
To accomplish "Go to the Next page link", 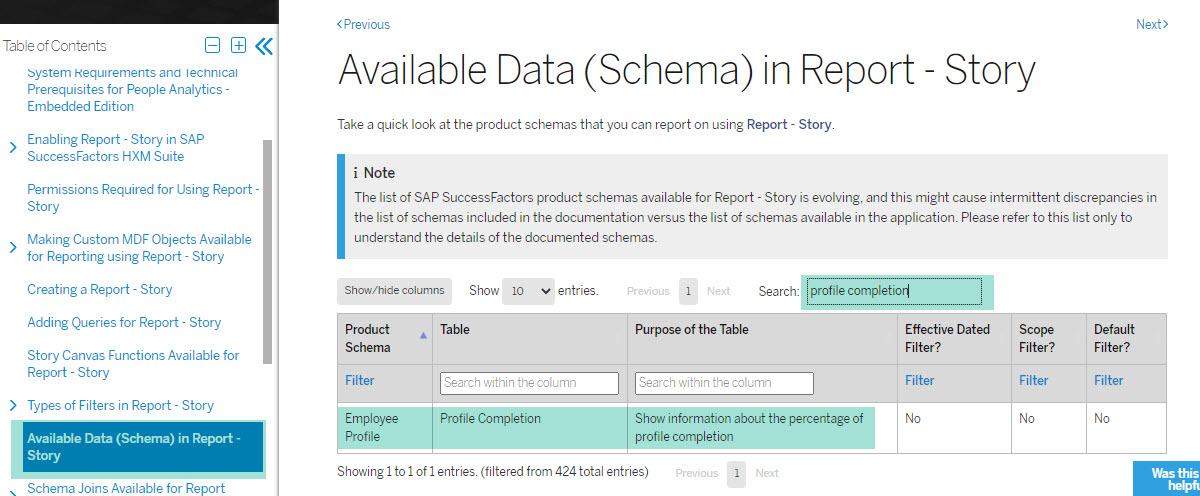I will [1152, 24].
